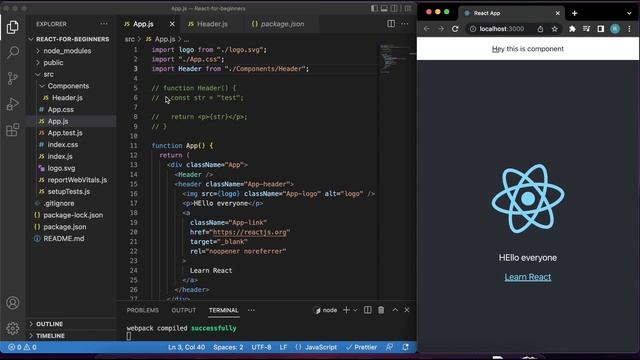
Task: Open notifications bell in status bar
Action: click(405, 347)
